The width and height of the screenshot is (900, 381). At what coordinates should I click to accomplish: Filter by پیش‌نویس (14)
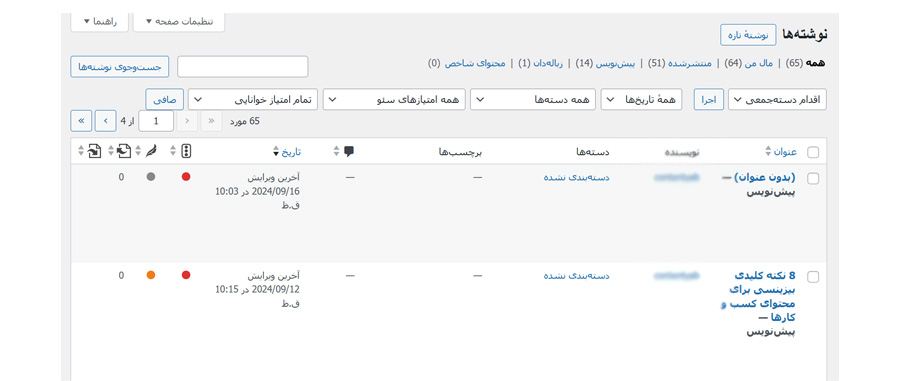coord(605,63)
